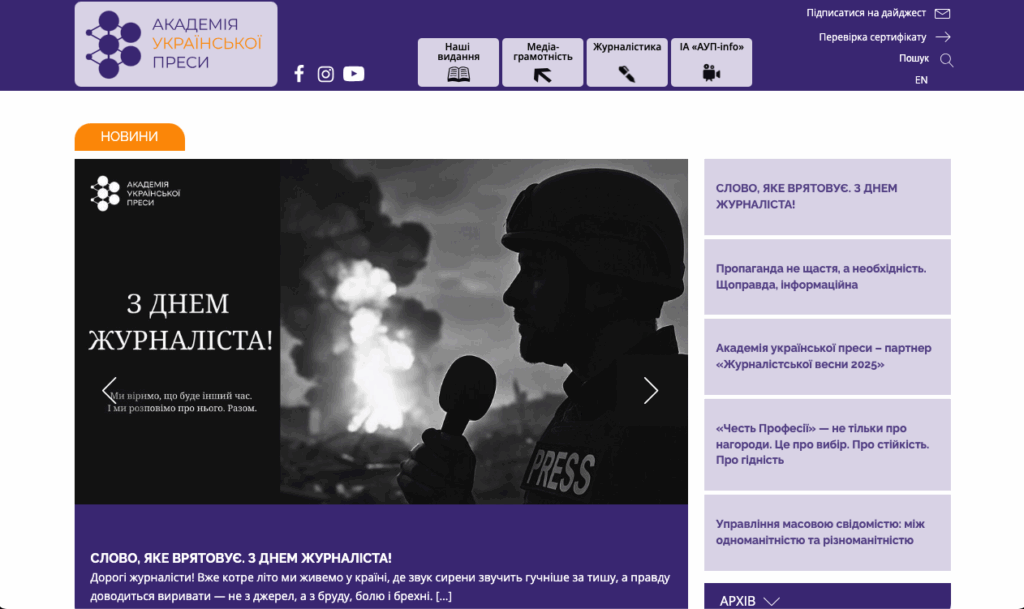1024x609 pixels.
Task: Click the video camera icon under ІА «АУП-info»
Action: 711,72
